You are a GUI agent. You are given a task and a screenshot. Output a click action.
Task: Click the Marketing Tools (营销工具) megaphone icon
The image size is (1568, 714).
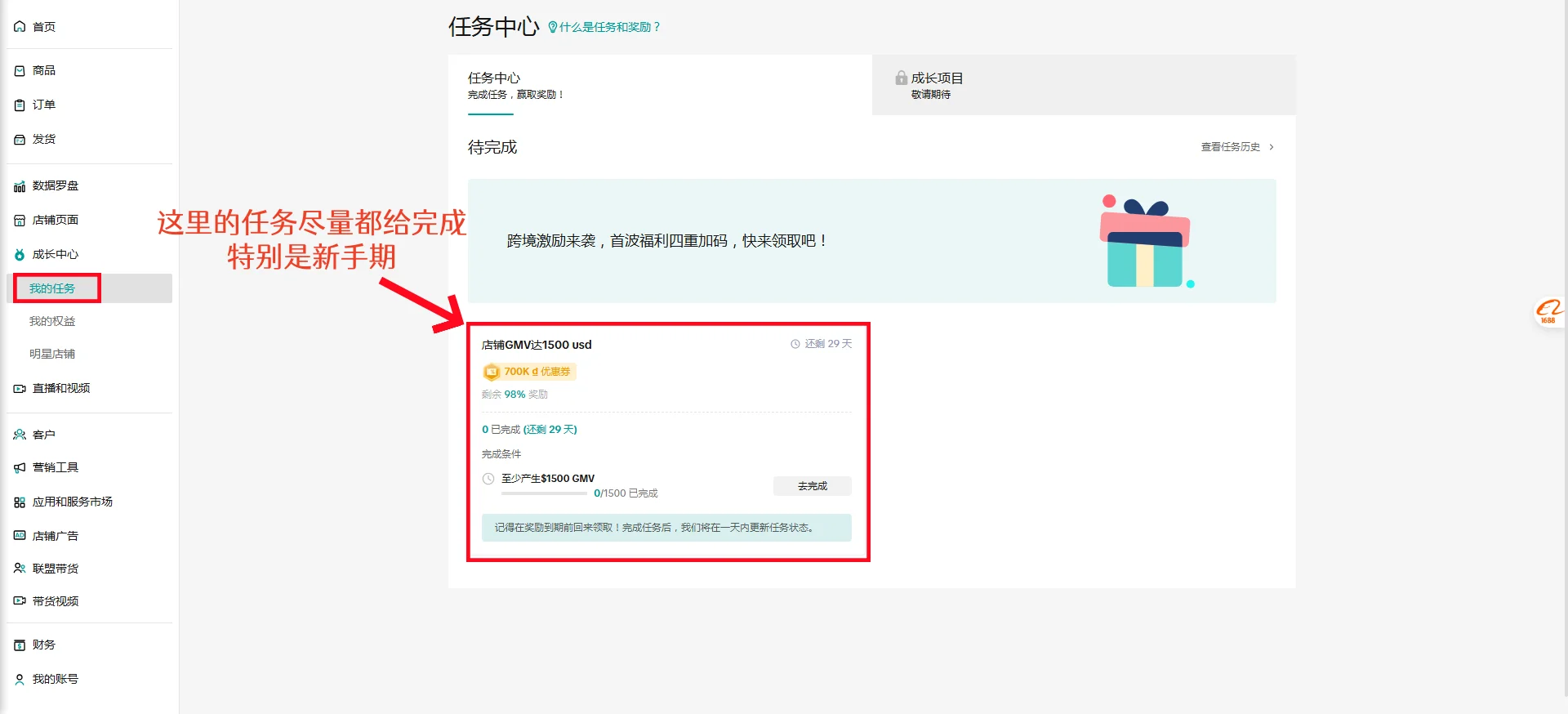click(x=20, y=468)
